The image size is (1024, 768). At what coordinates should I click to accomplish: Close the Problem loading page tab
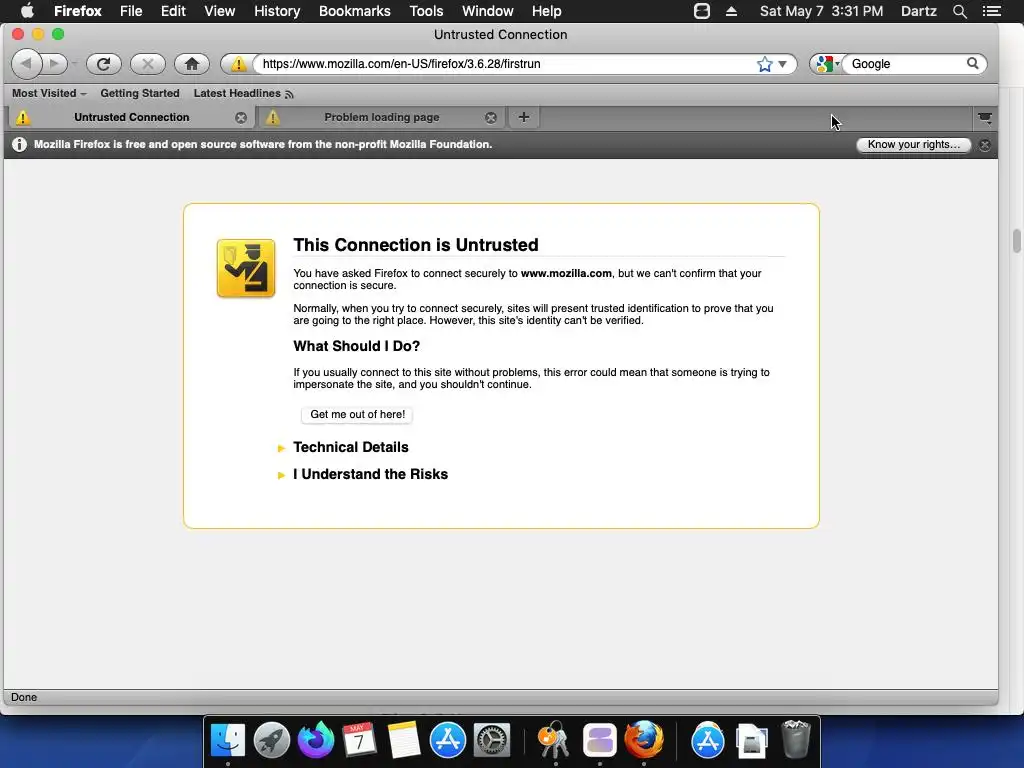point(491,118)
